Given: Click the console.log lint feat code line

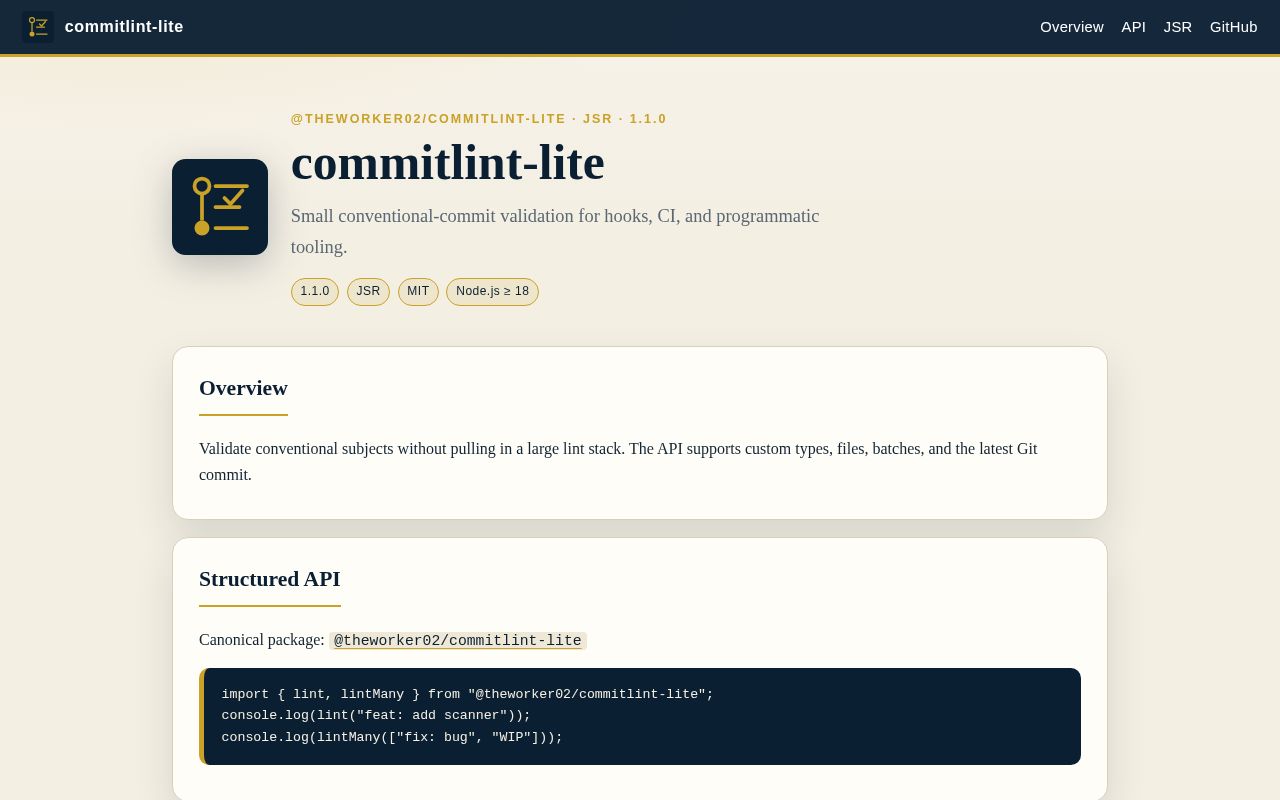Looking at the screenshot, I should pos(376,716).
